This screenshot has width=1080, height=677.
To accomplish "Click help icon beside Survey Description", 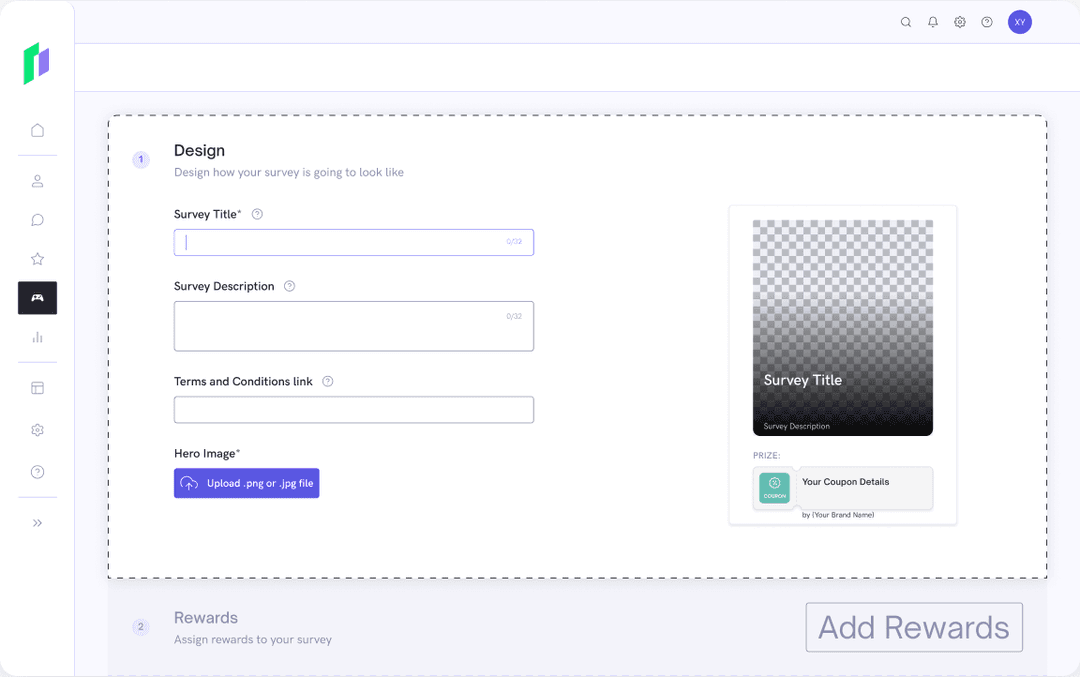I will point(290,286).
